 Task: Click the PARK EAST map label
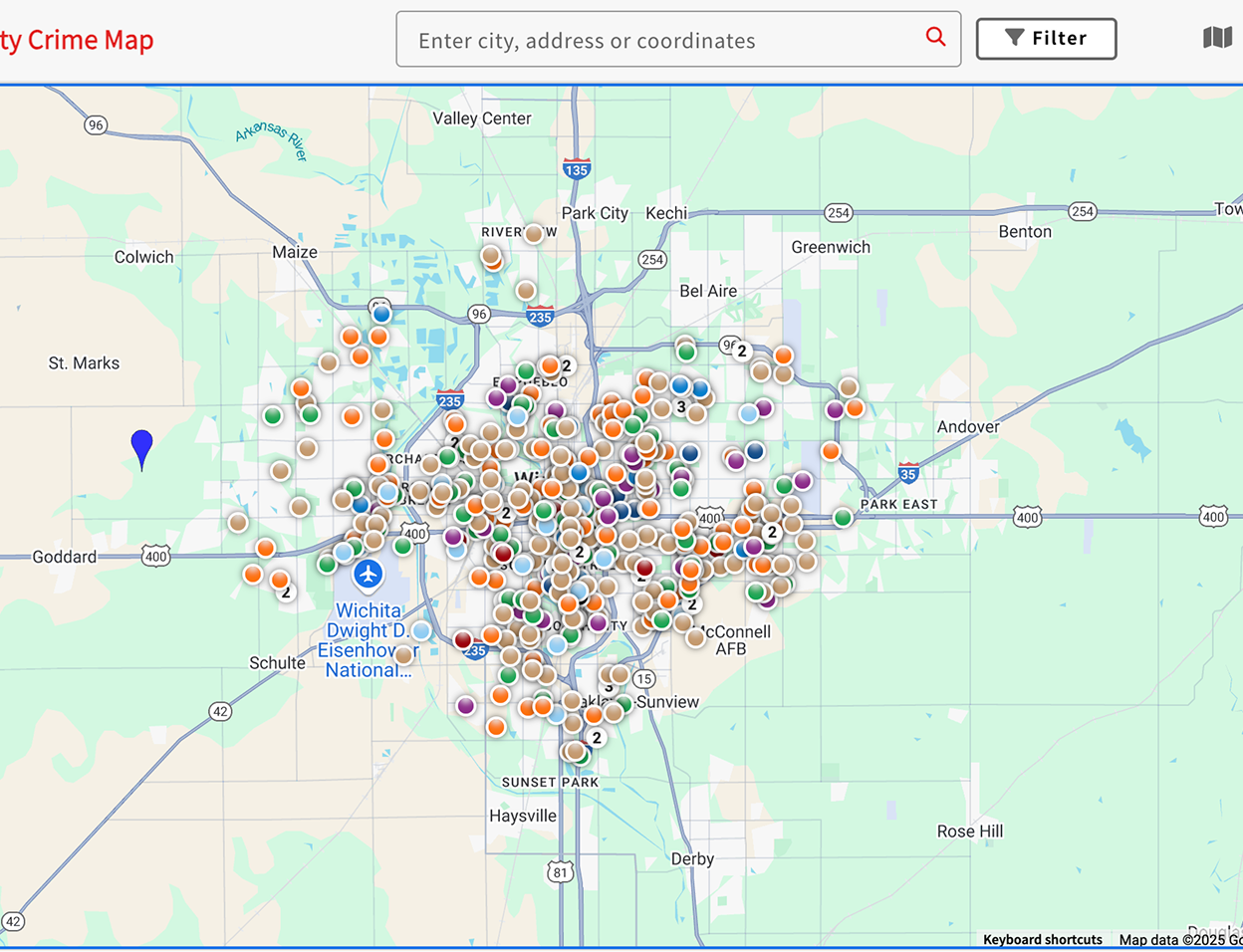pos(898,504)
